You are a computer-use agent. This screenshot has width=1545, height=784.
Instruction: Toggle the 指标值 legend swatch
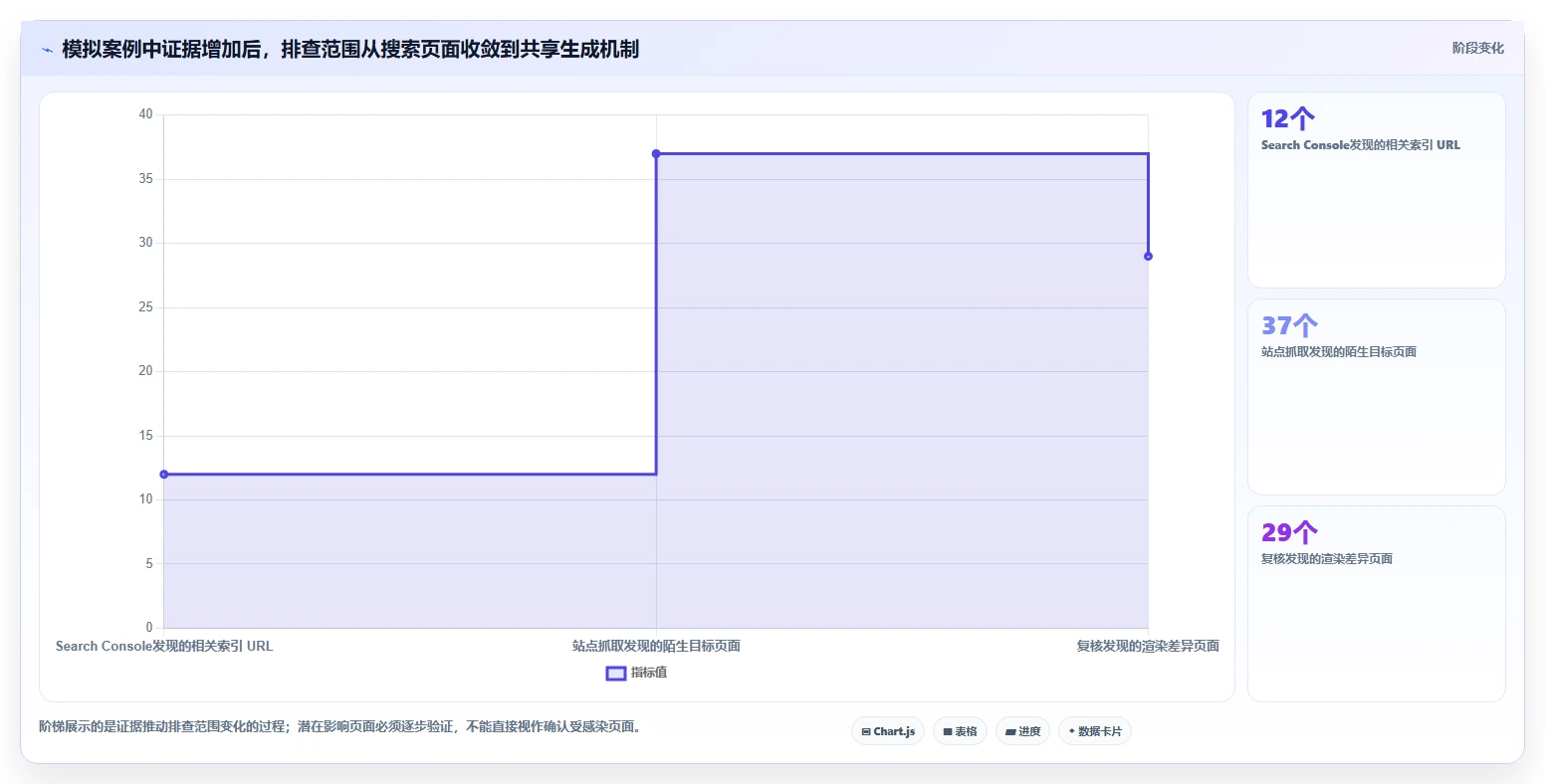(615, 674)
